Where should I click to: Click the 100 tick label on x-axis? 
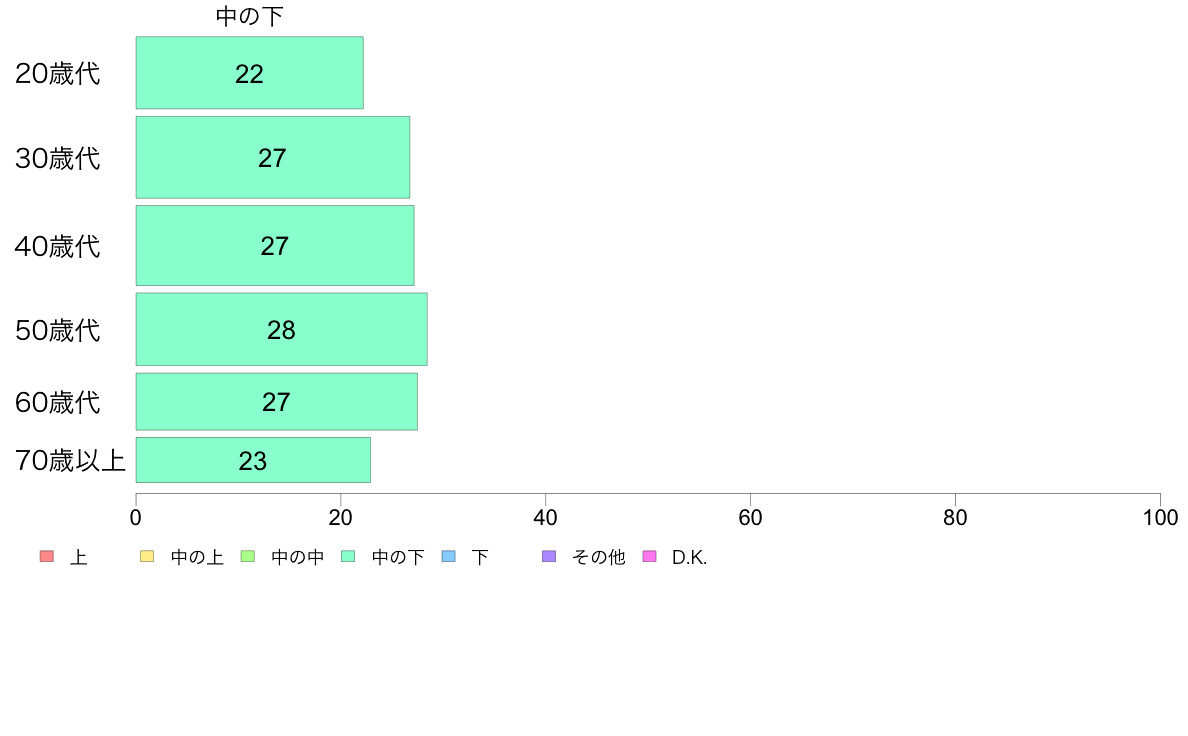pos(1160,518)
